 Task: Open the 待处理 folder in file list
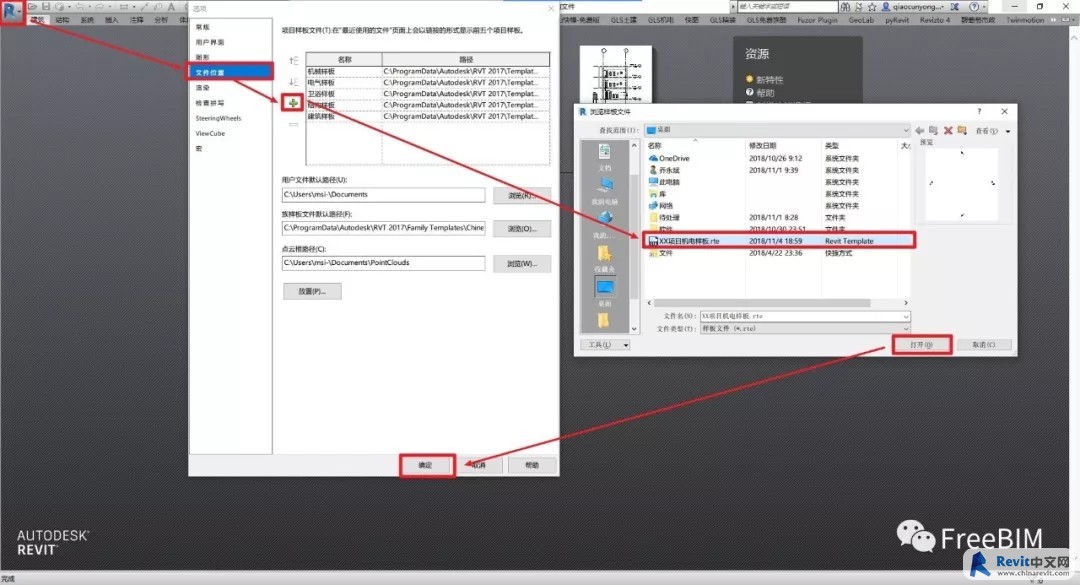pyautogui.click(x=665, y=217)
